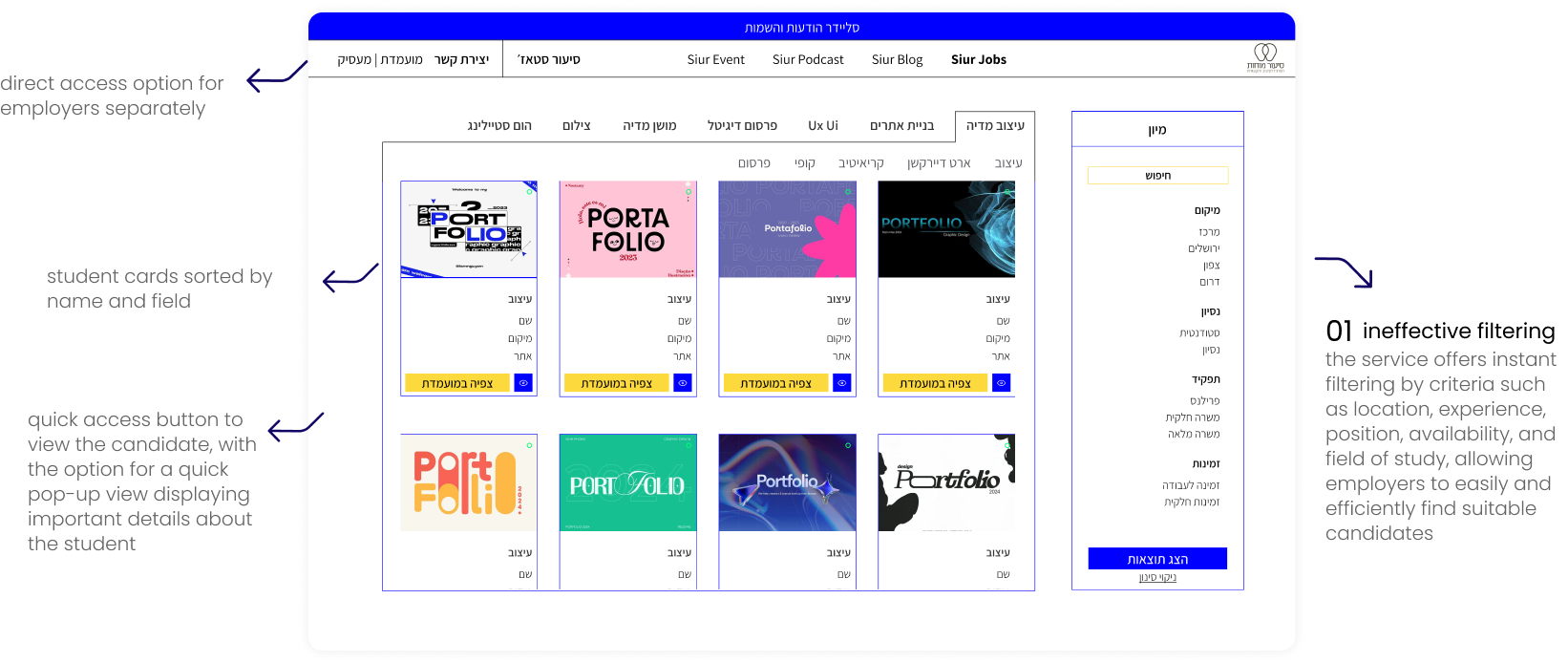The image size is (1568, 663).
Task: Open quick view eye icon on black wave Portfolio card
Action: 1001,383
